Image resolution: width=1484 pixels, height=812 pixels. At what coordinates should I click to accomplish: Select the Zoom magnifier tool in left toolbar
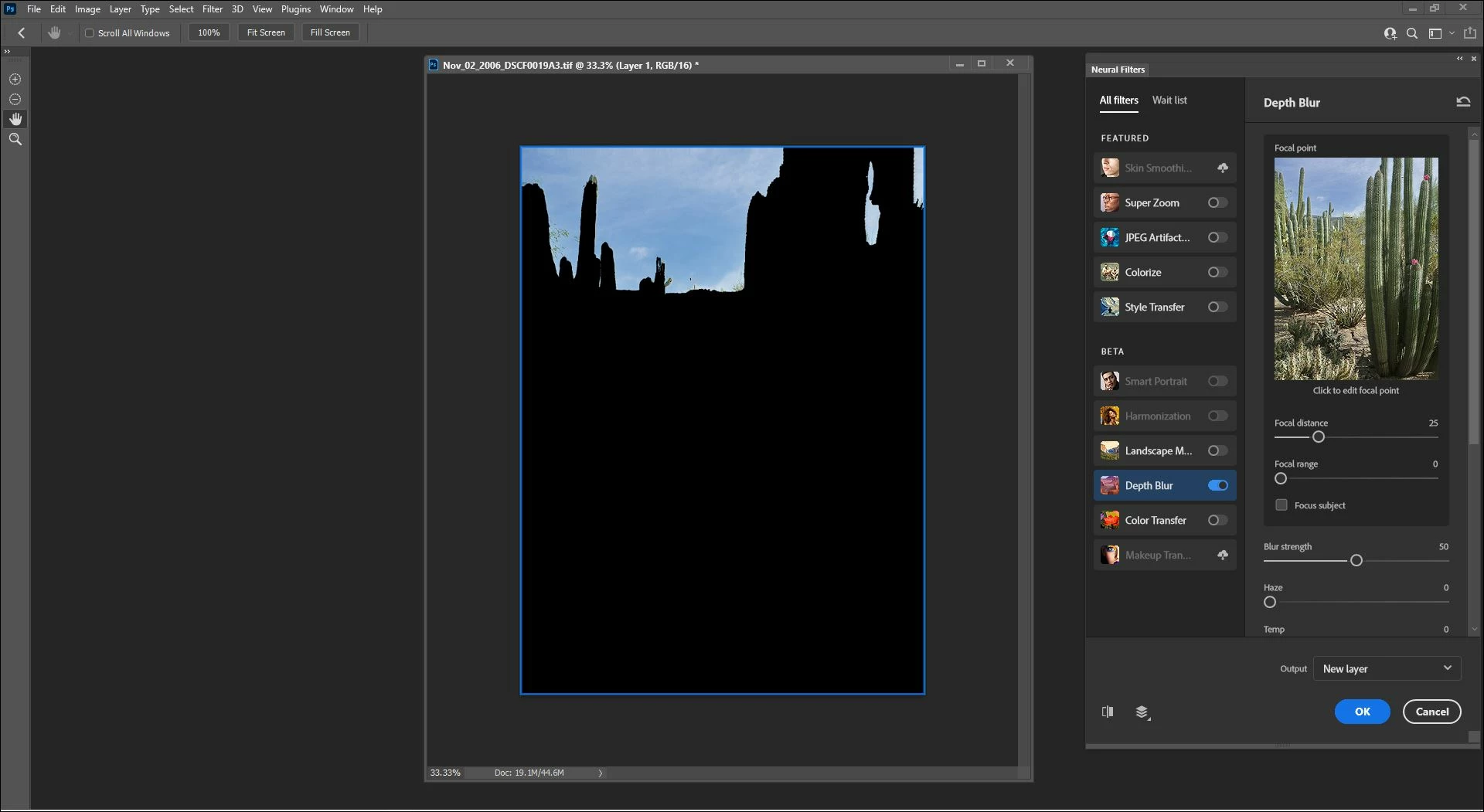[x=15, y=140]
